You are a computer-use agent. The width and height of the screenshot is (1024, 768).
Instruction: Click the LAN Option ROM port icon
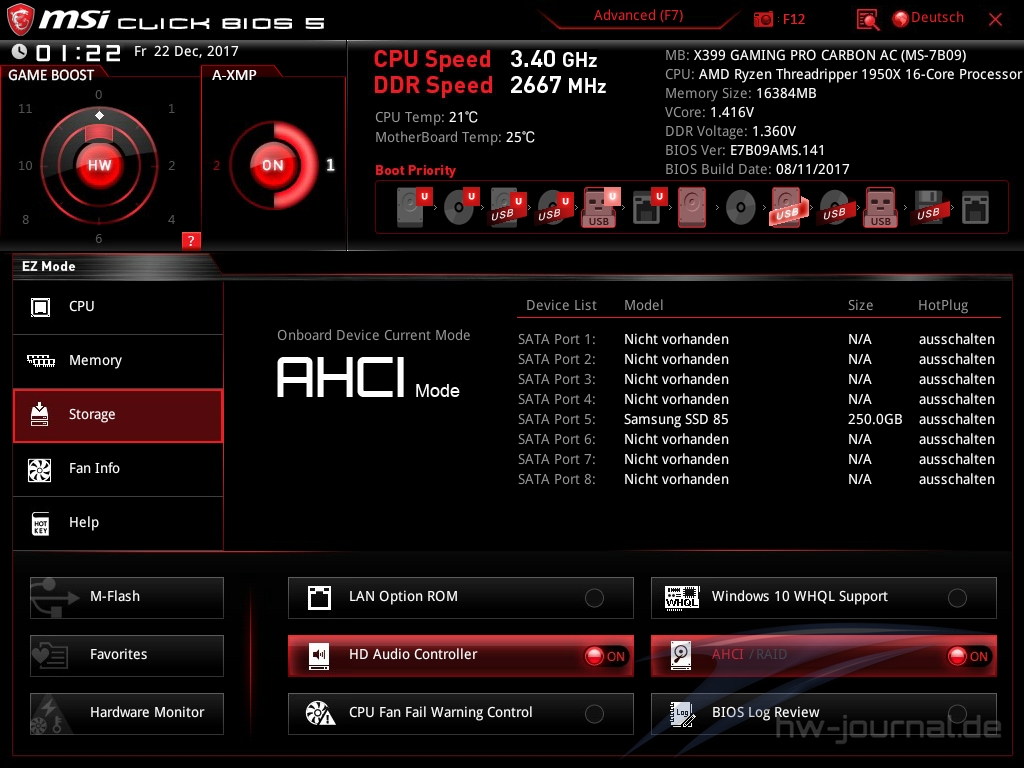coord(319,597)
